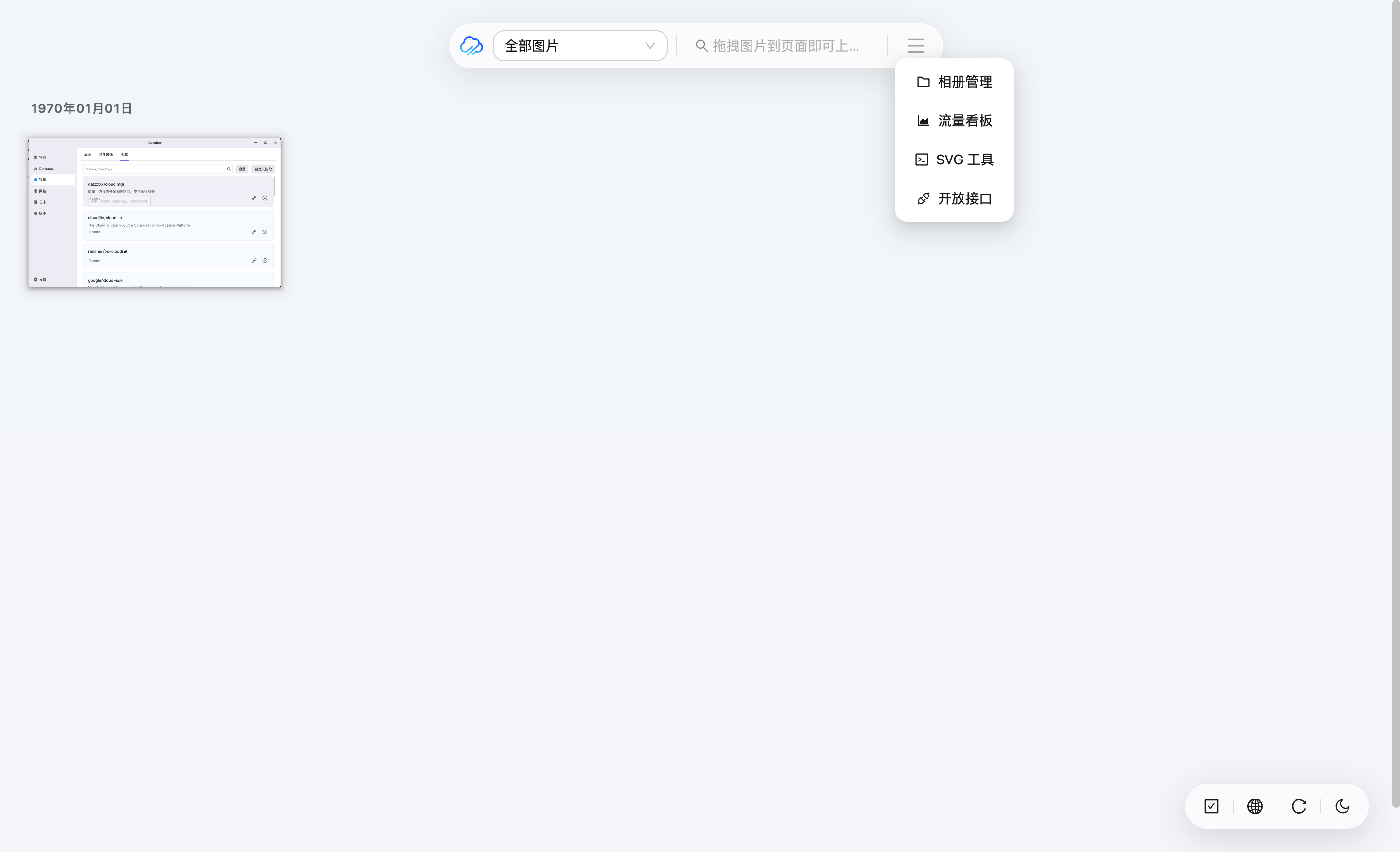Open the hamburger menu icon

point(915,46)
